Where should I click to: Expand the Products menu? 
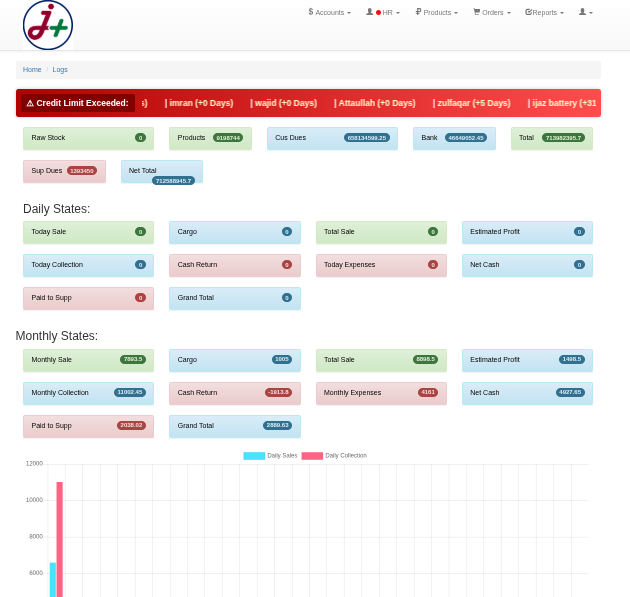pos(436,12)
